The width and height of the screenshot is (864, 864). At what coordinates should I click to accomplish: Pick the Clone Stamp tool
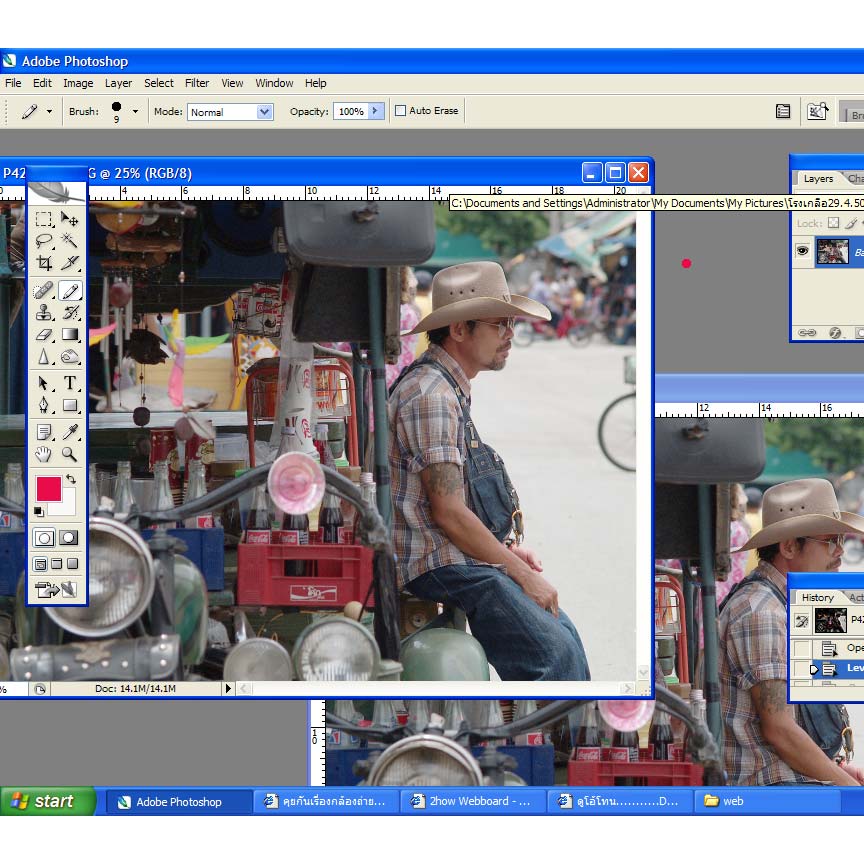44,313
